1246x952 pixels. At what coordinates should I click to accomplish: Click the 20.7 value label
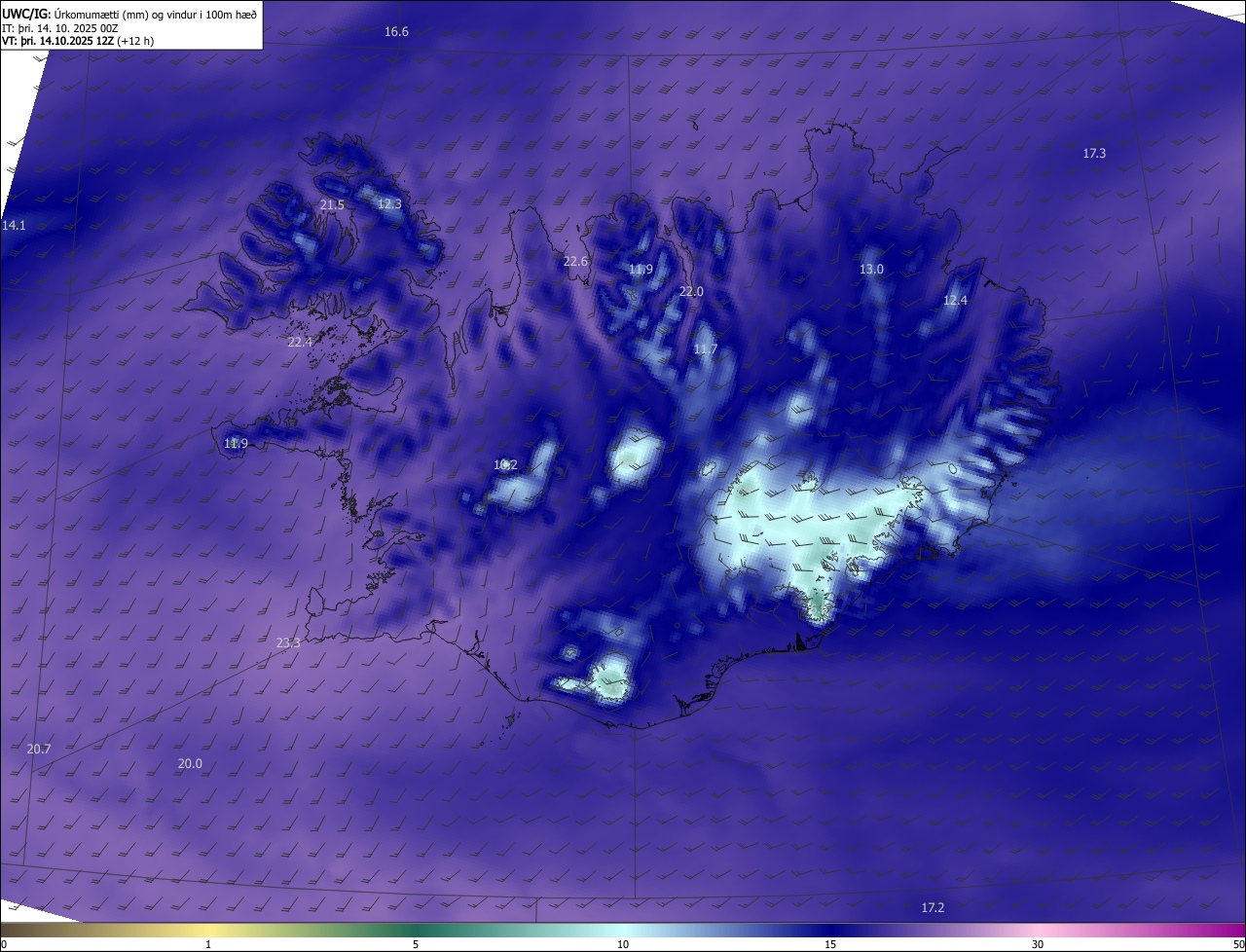39,750
